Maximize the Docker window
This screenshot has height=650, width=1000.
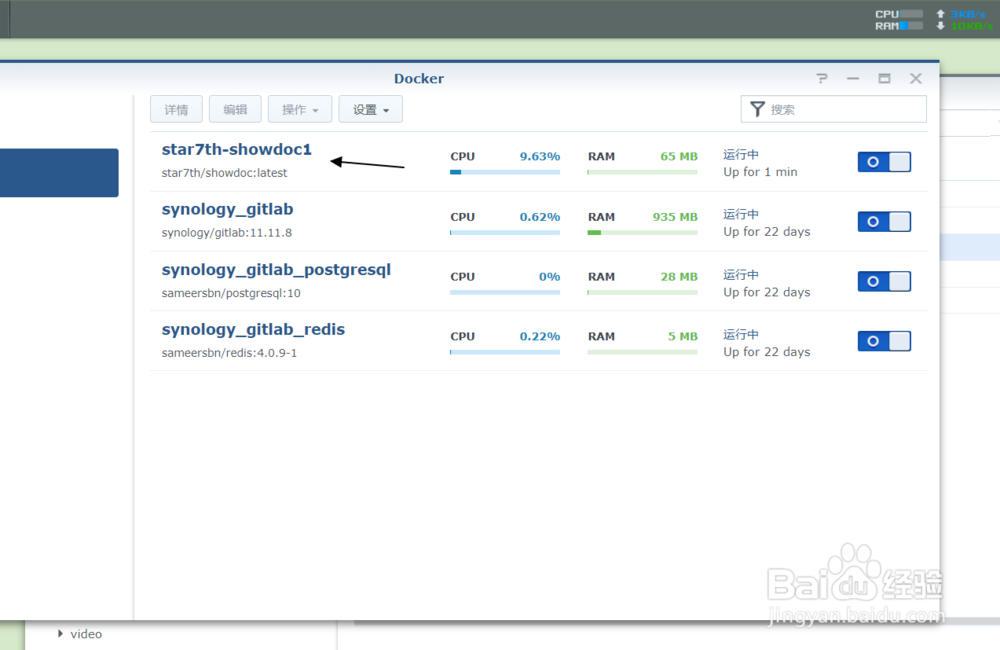(x=884, y=78)
